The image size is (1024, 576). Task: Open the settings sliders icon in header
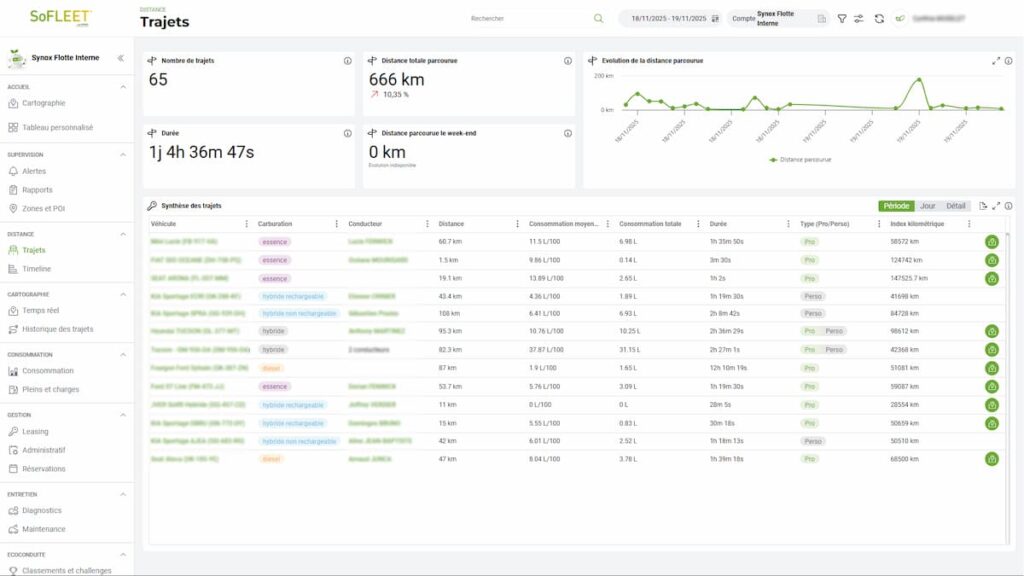(x=859, y=18)
